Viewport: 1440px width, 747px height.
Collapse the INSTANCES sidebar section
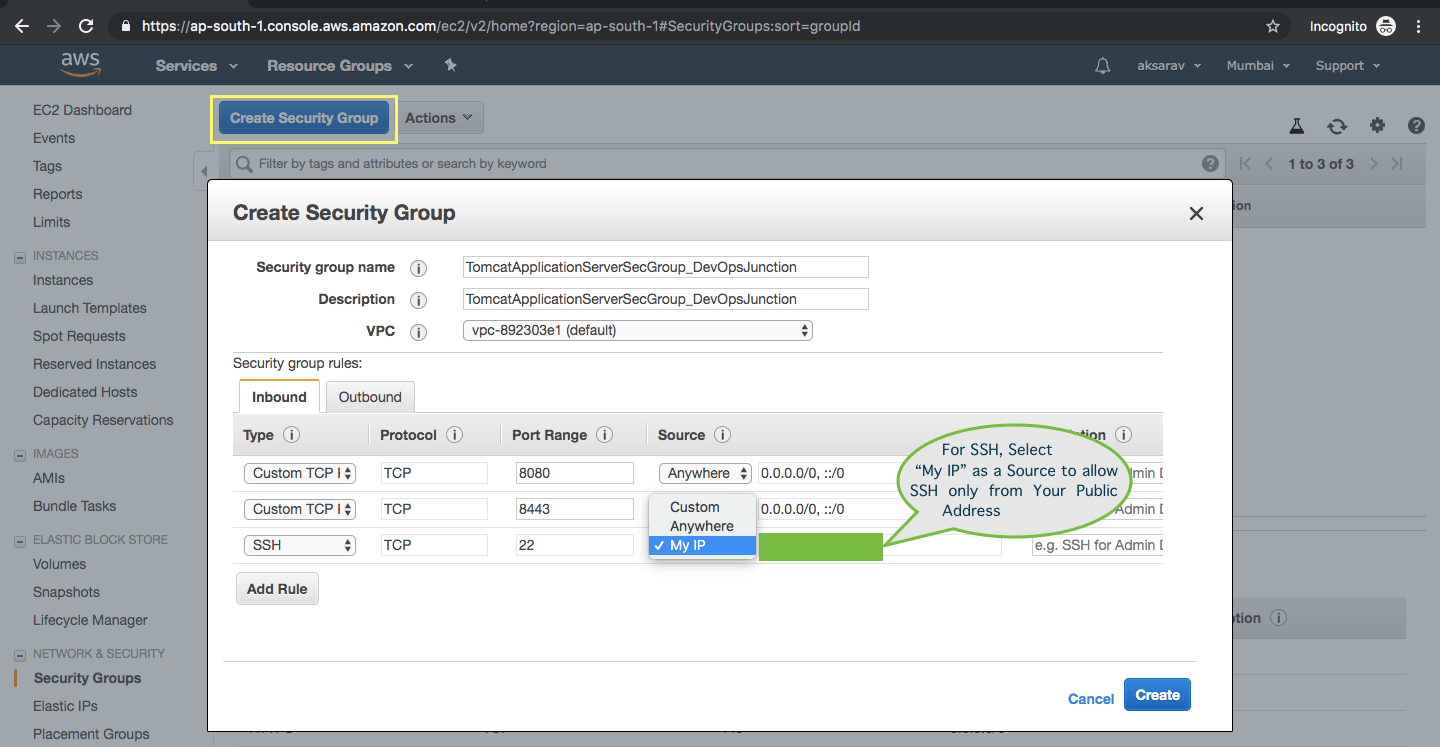pyautogui.click(x=20, y=256)
